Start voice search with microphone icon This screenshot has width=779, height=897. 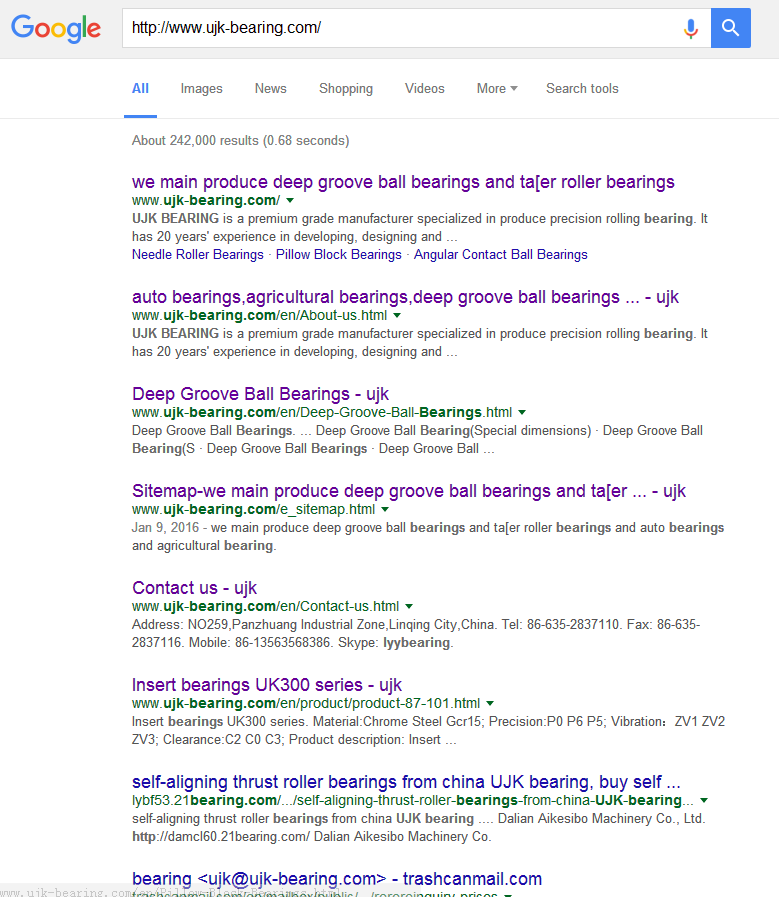coord(691,28)
